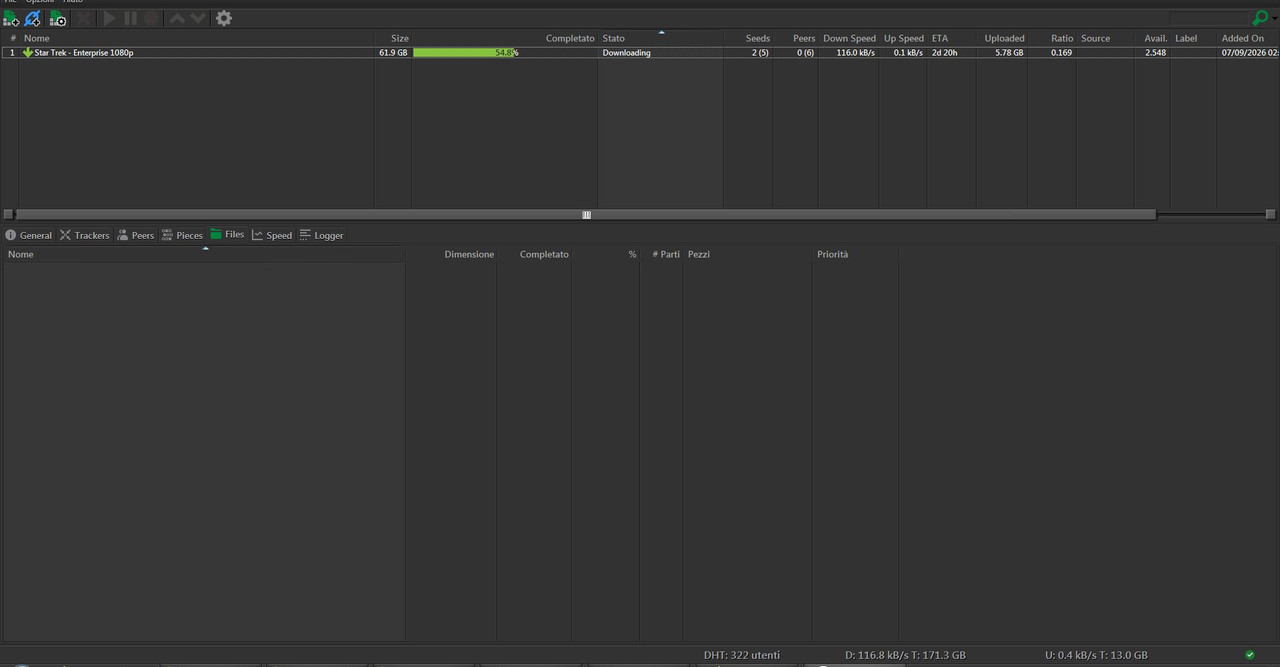Show the Peers tab in the detail pane
This screenshot has height=667, width=1280.
point(135,235)
